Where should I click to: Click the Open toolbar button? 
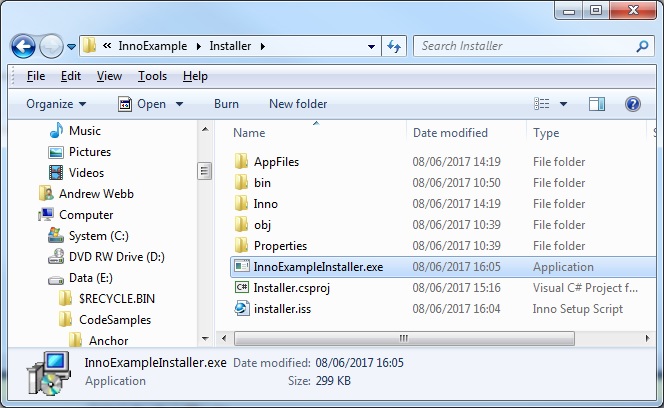tap(142, 104)
